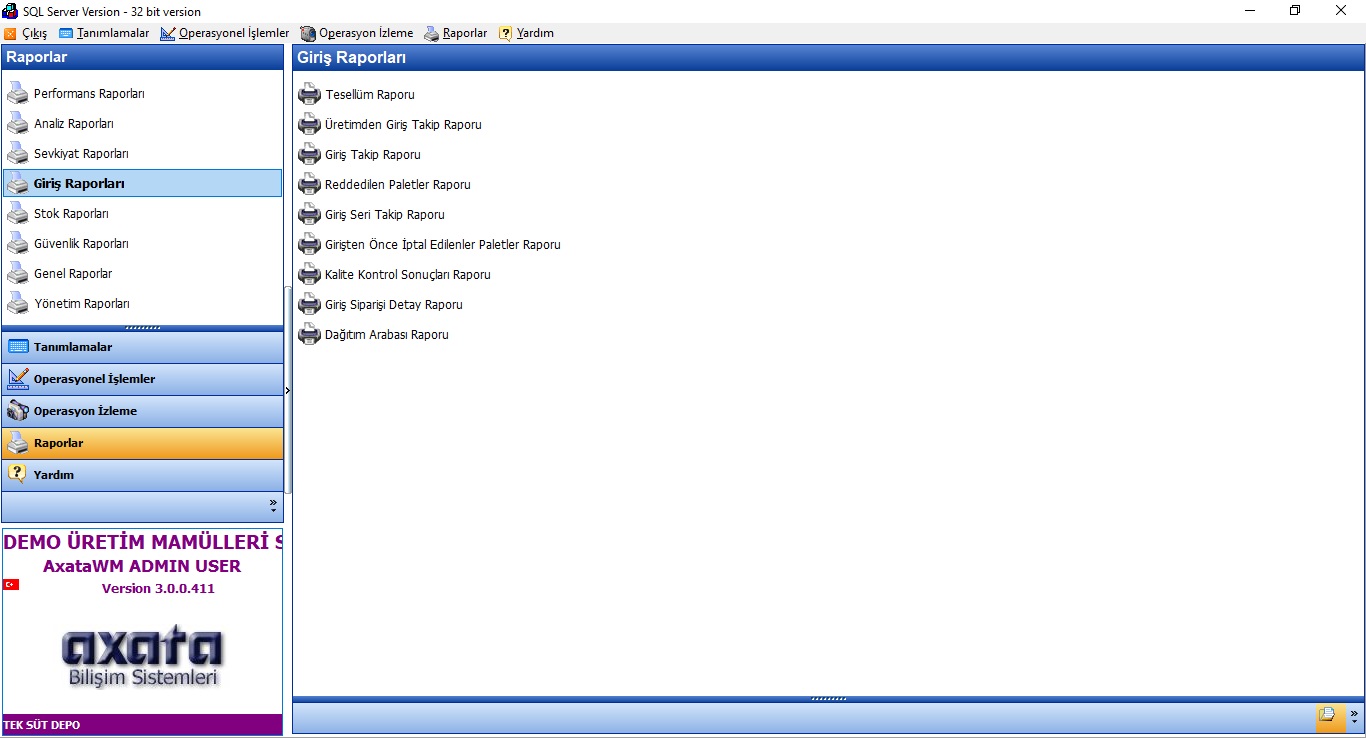Click the printer icon beside Tesellüm Raporu
1366x738 pixels.
(x=309, y=95)
